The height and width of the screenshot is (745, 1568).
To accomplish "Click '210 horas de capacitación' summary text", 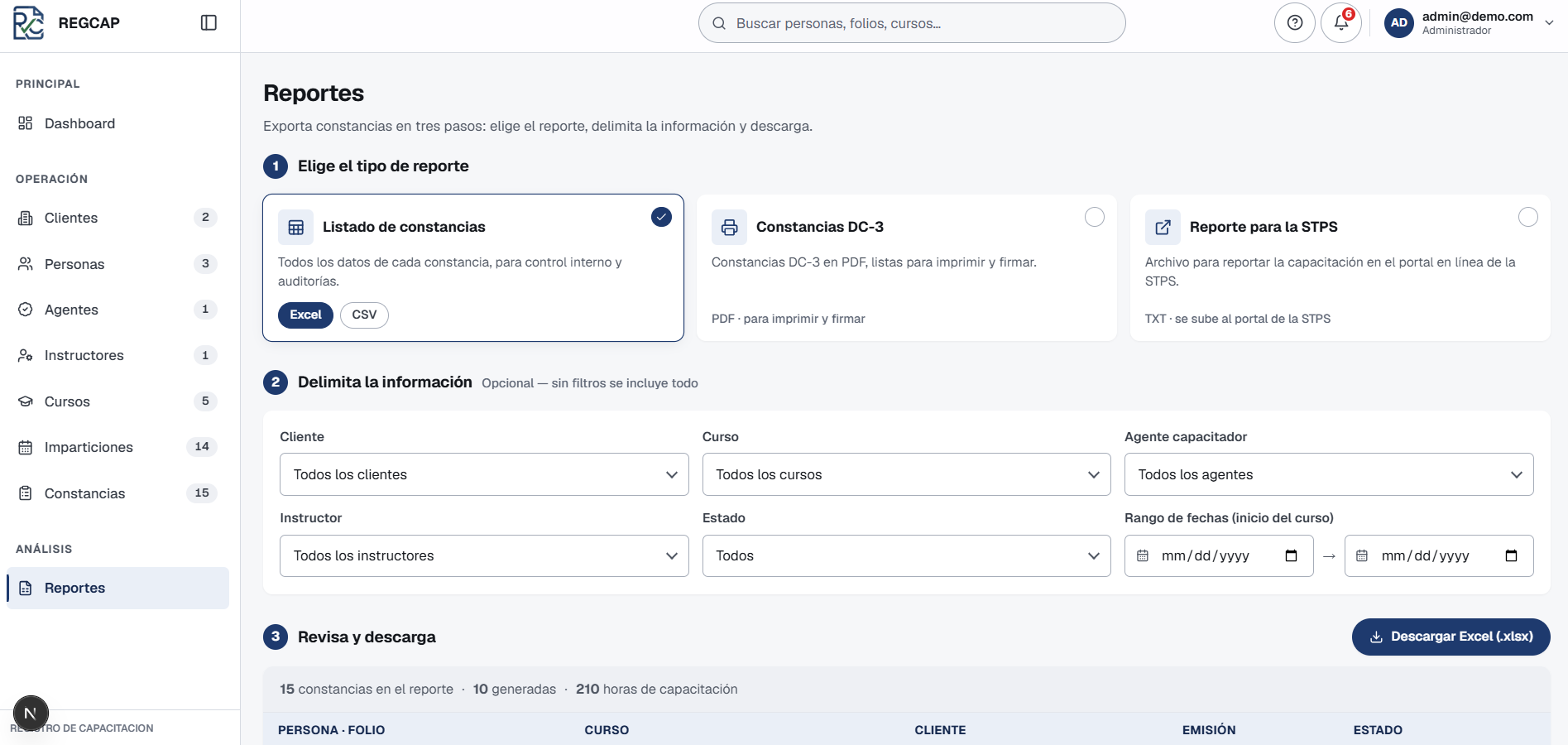I will 656,689.
